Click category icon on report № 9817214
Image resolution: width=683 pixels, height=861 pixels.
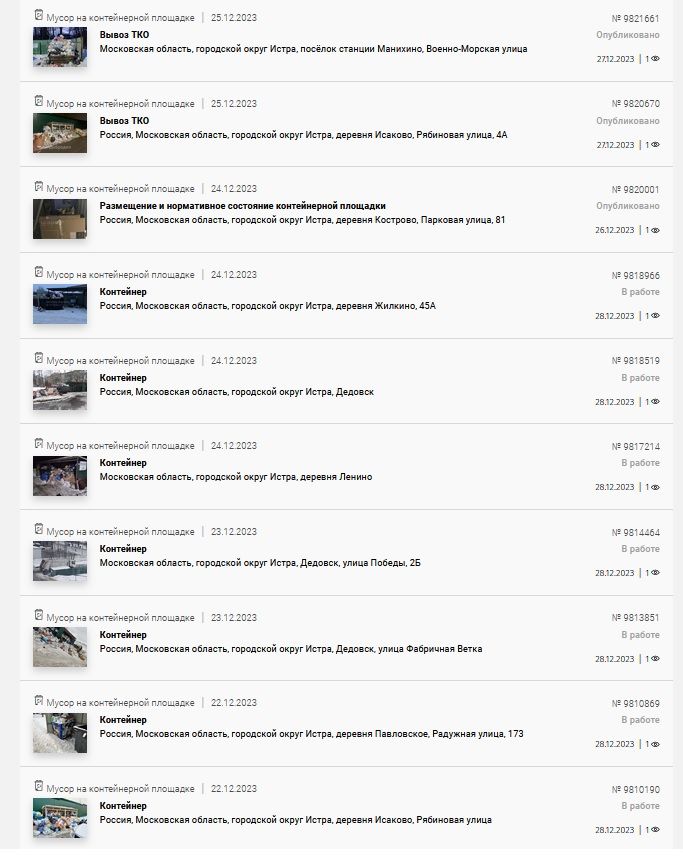(x=38, y=444)
